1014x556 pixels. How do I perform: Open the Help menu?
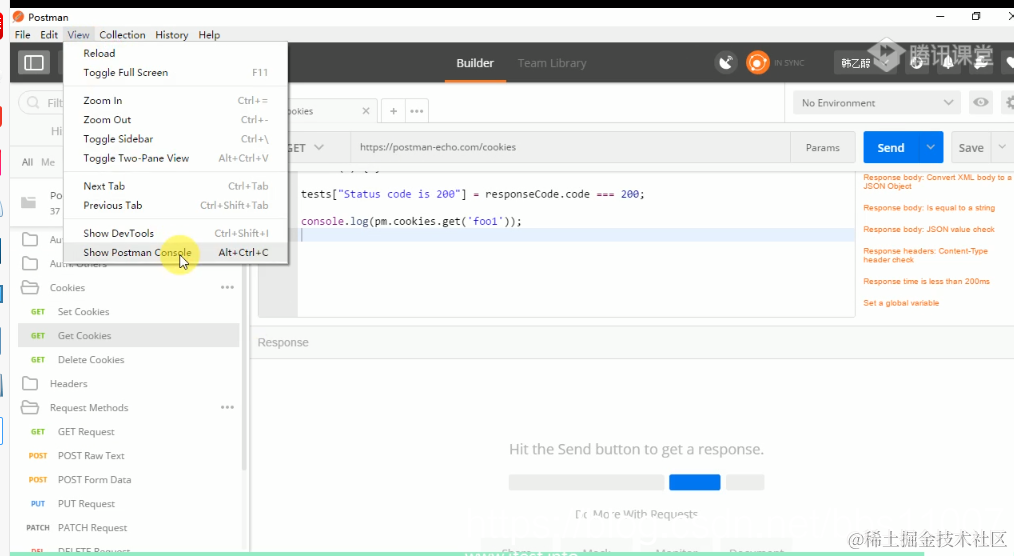209,35
